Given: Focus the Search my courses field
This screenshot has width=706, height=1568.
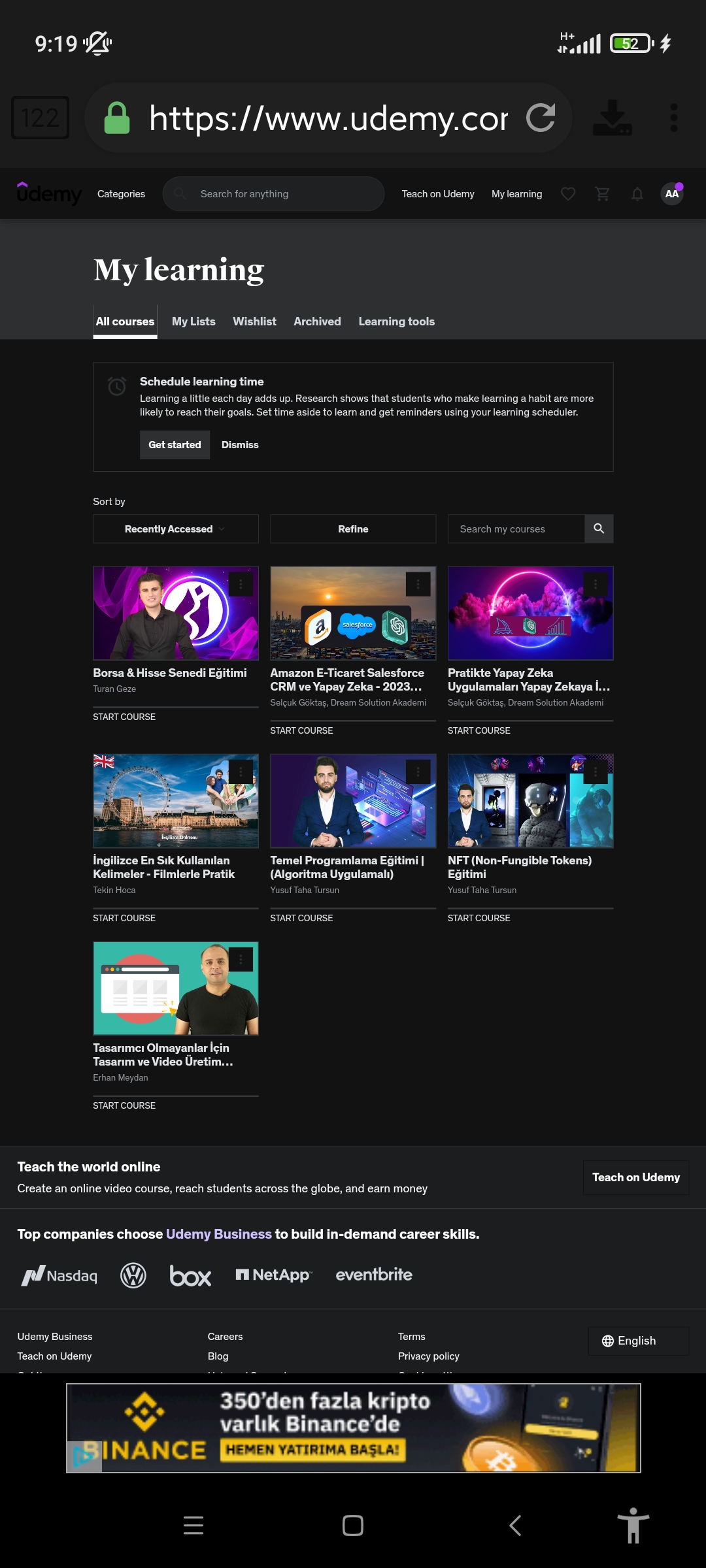Looking at the screenshot, I should tap(516, 529).
